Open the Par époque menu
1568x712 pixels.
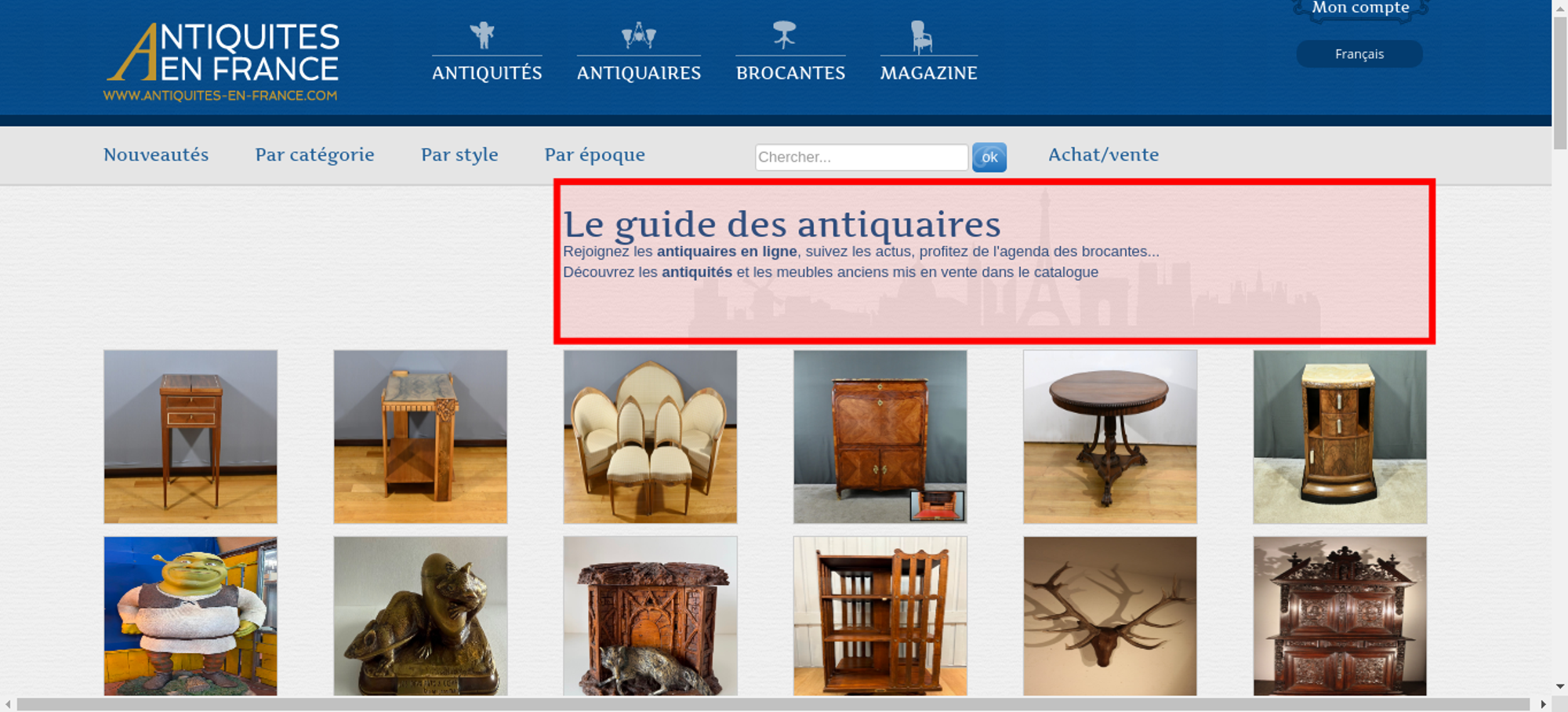click(594, 154)
